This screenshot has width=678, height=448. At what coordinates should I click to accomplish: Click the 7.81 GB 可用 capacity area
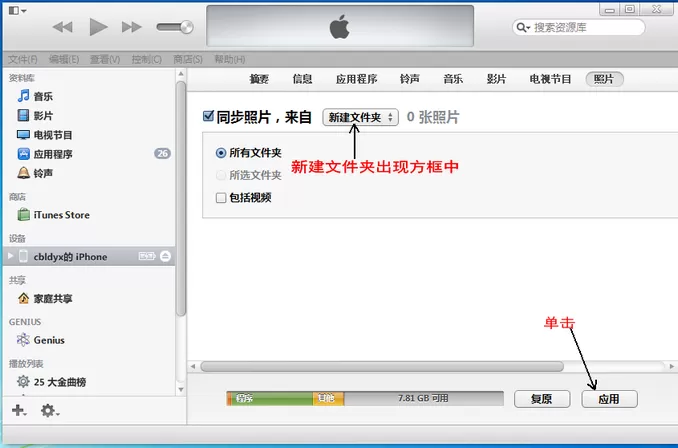click(x=423, y=398)
